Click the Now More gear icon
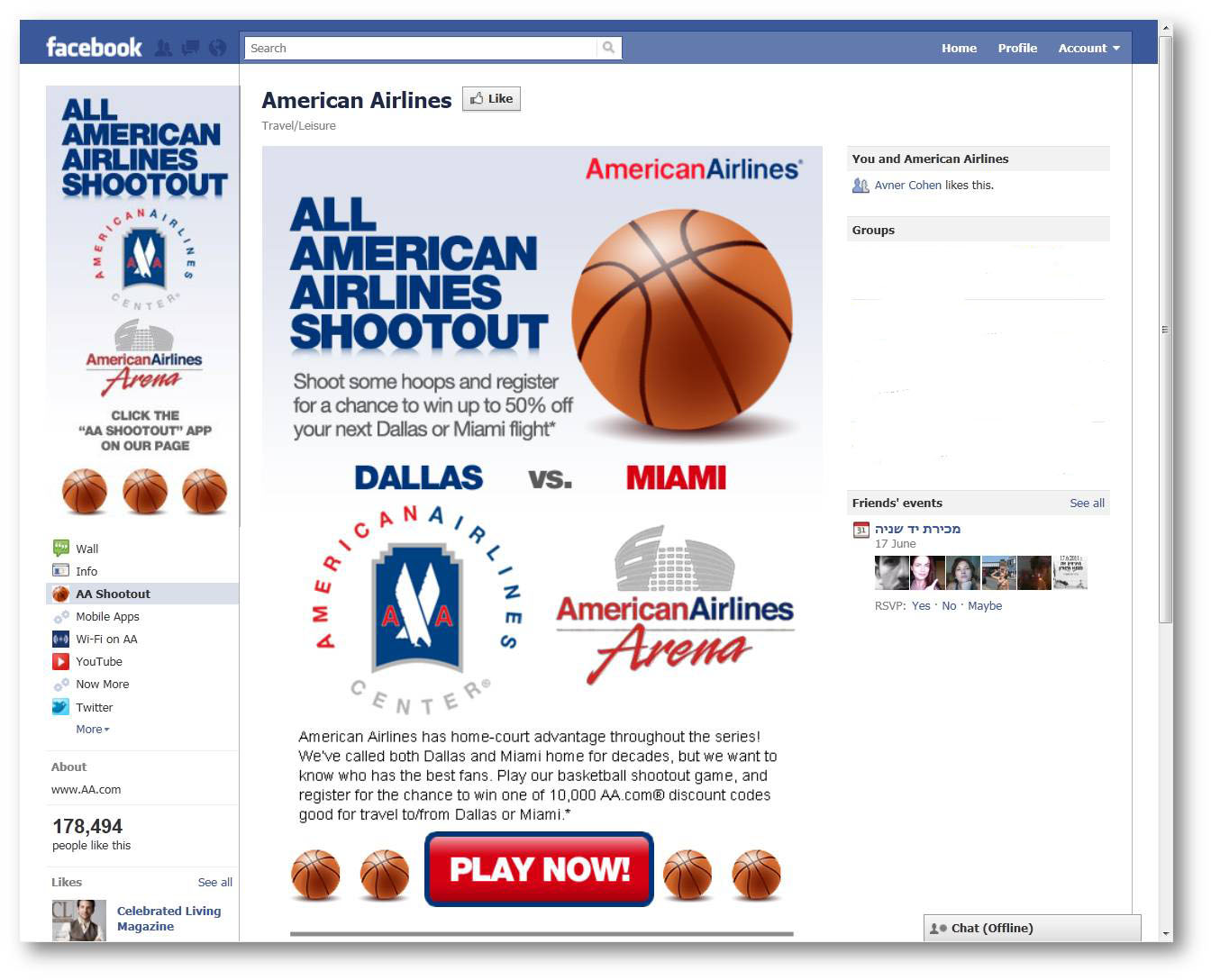The width and height of the screenshot is (1211, 980). (61, 685)
